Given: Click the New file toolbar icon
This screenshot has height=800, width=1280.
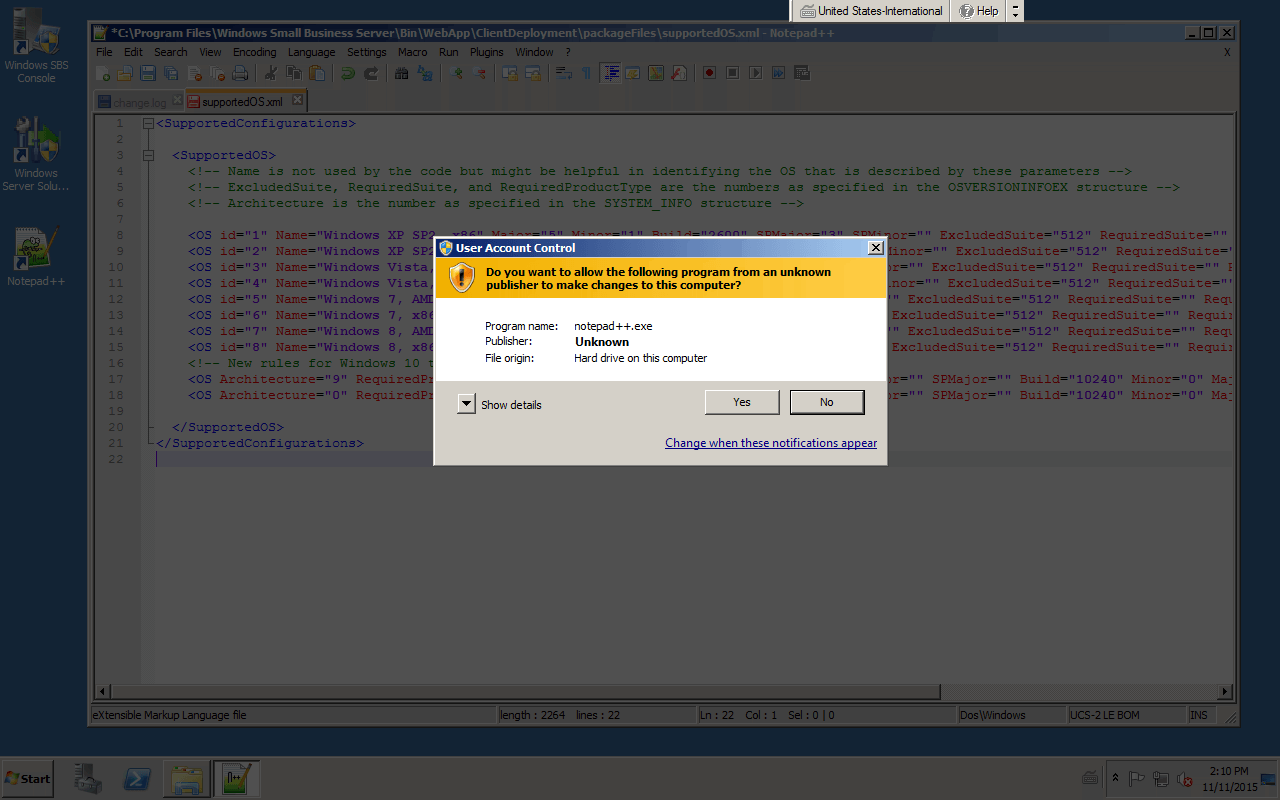Looking at the screenshot, I should 102,73.
